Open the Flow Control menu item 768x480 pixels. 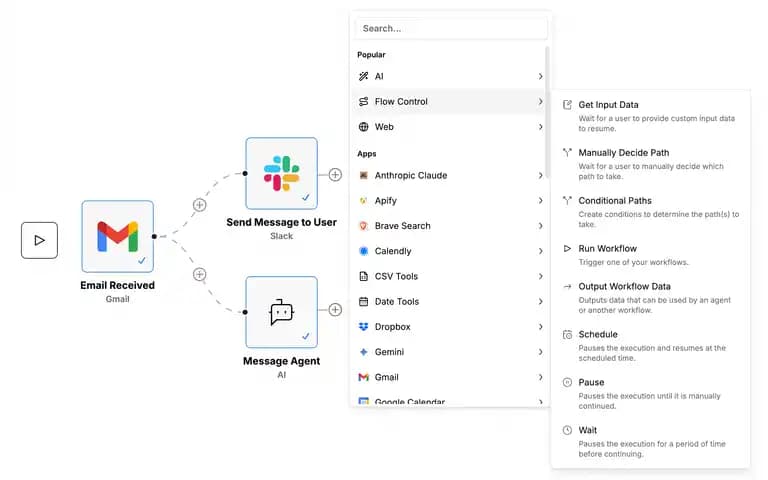(x=450, y=101)
